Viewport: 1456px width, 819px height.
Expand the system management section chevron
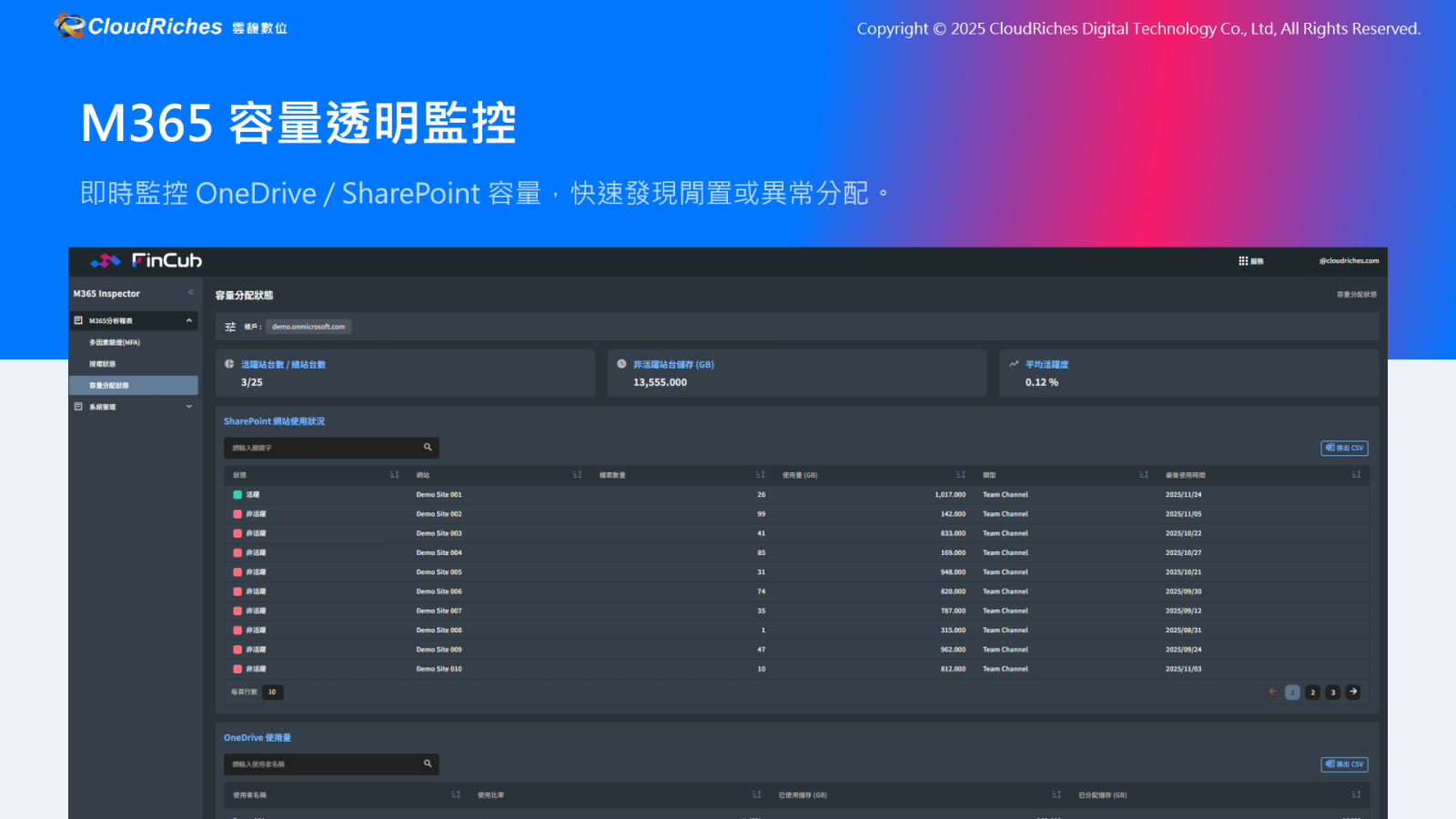(x=189, y=407)
